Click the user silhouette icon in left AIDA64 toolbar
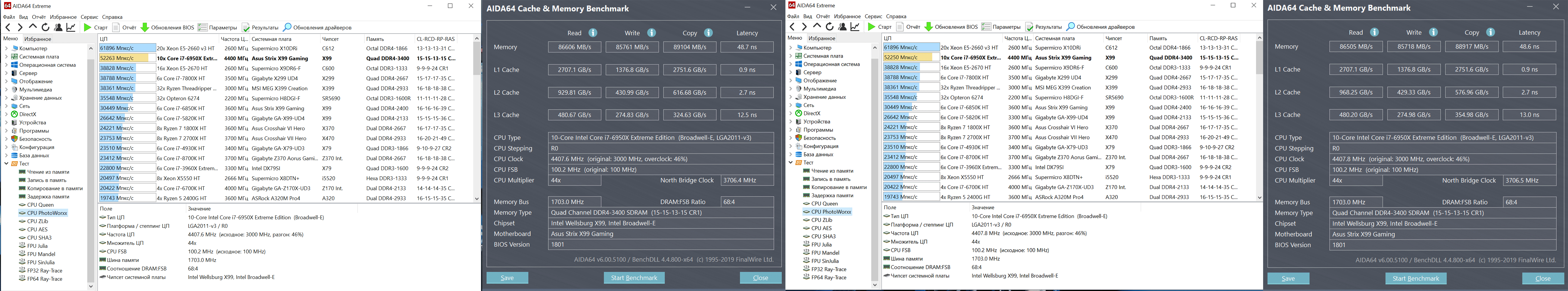Image resolution: width=1568 pixels, height=291 pixels. tap(58, 27)
